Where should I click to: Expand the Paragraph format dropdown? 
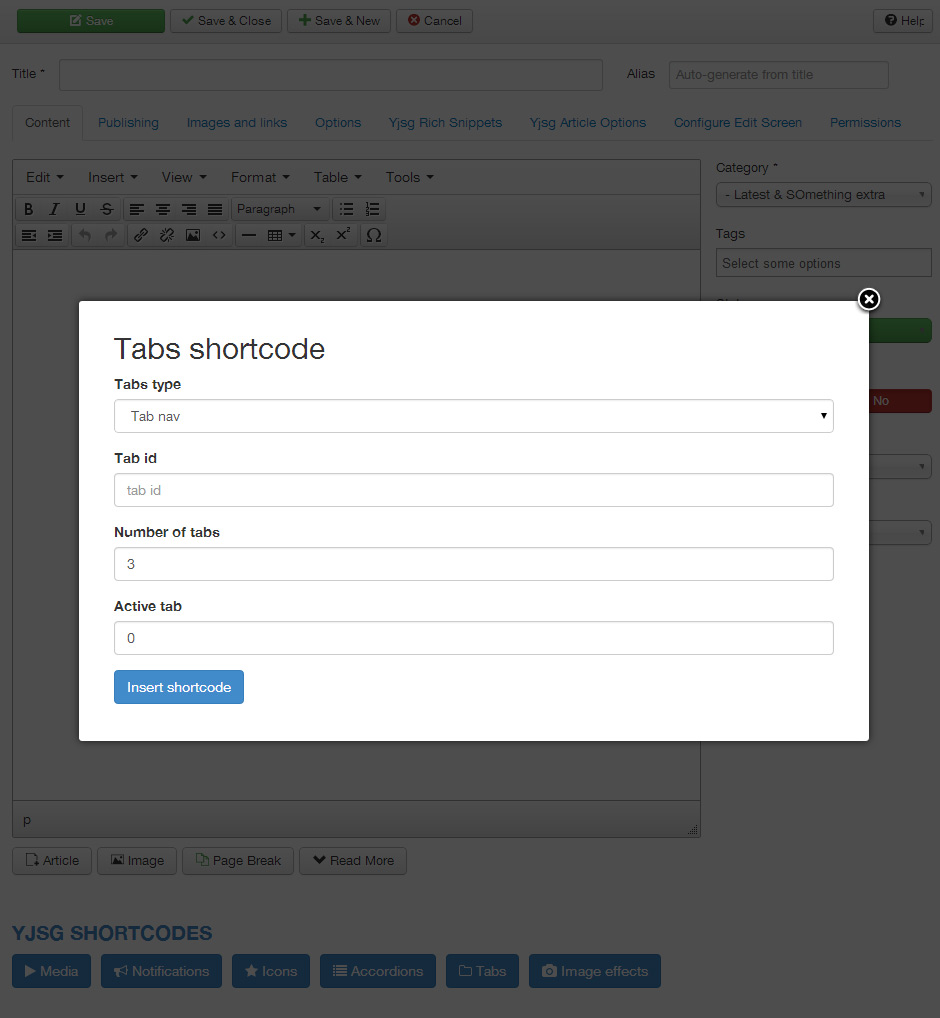tap(279, 209)
